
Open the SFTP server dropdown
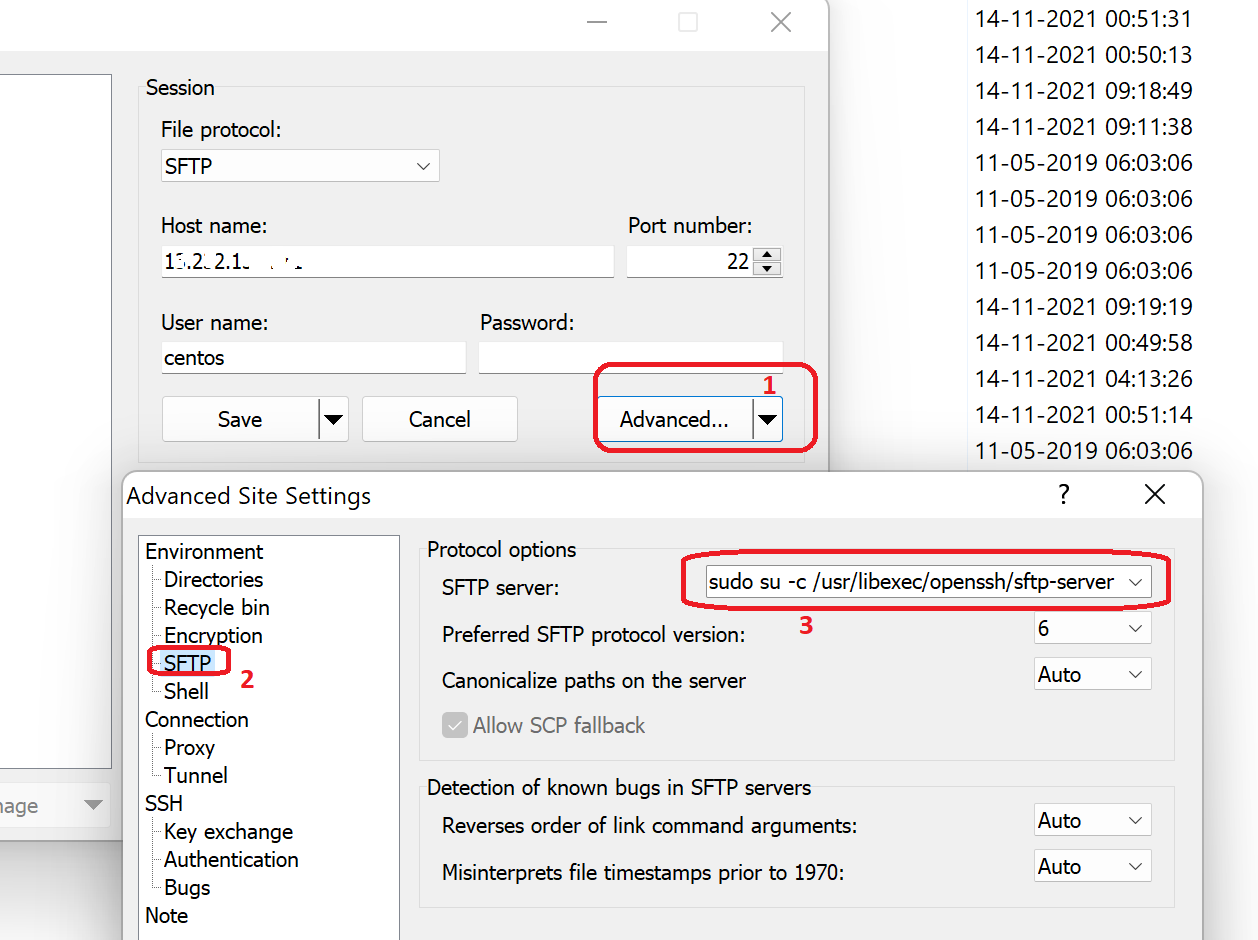point(1136,581)
